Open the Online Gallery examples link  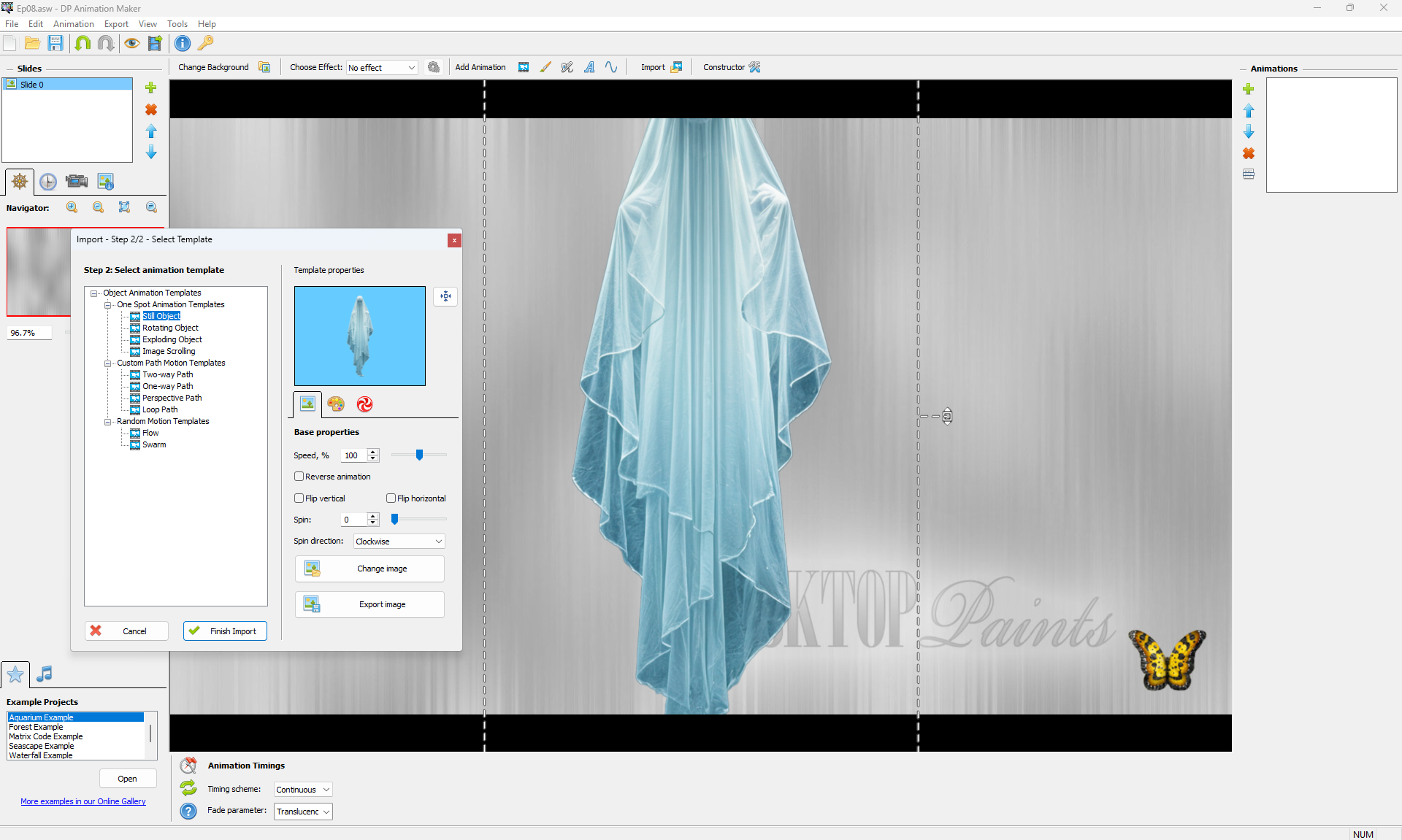[x=83, y=801]
